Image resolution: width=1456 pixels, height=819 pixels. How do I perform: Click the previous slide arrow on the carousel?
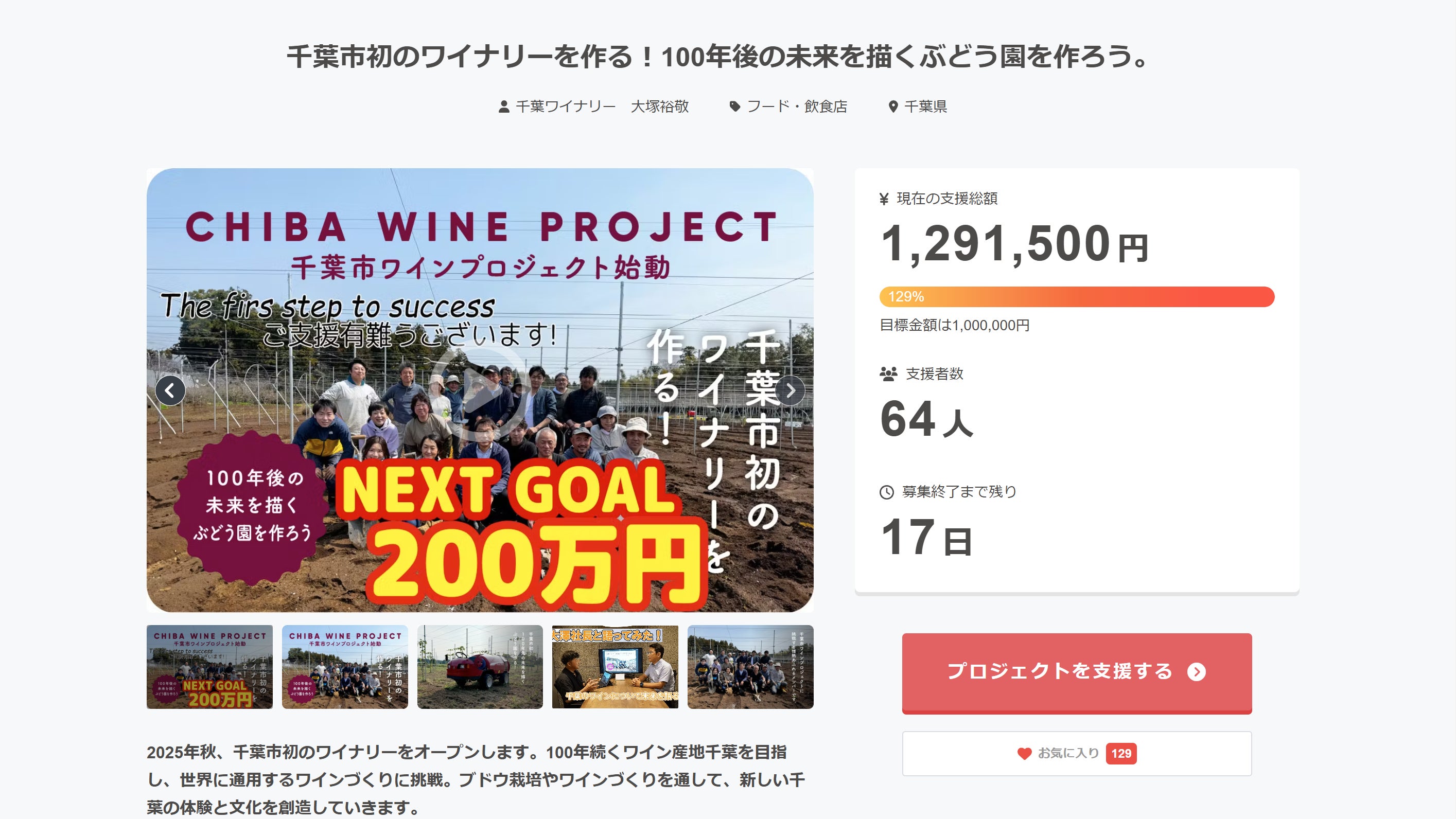[170, 390]
